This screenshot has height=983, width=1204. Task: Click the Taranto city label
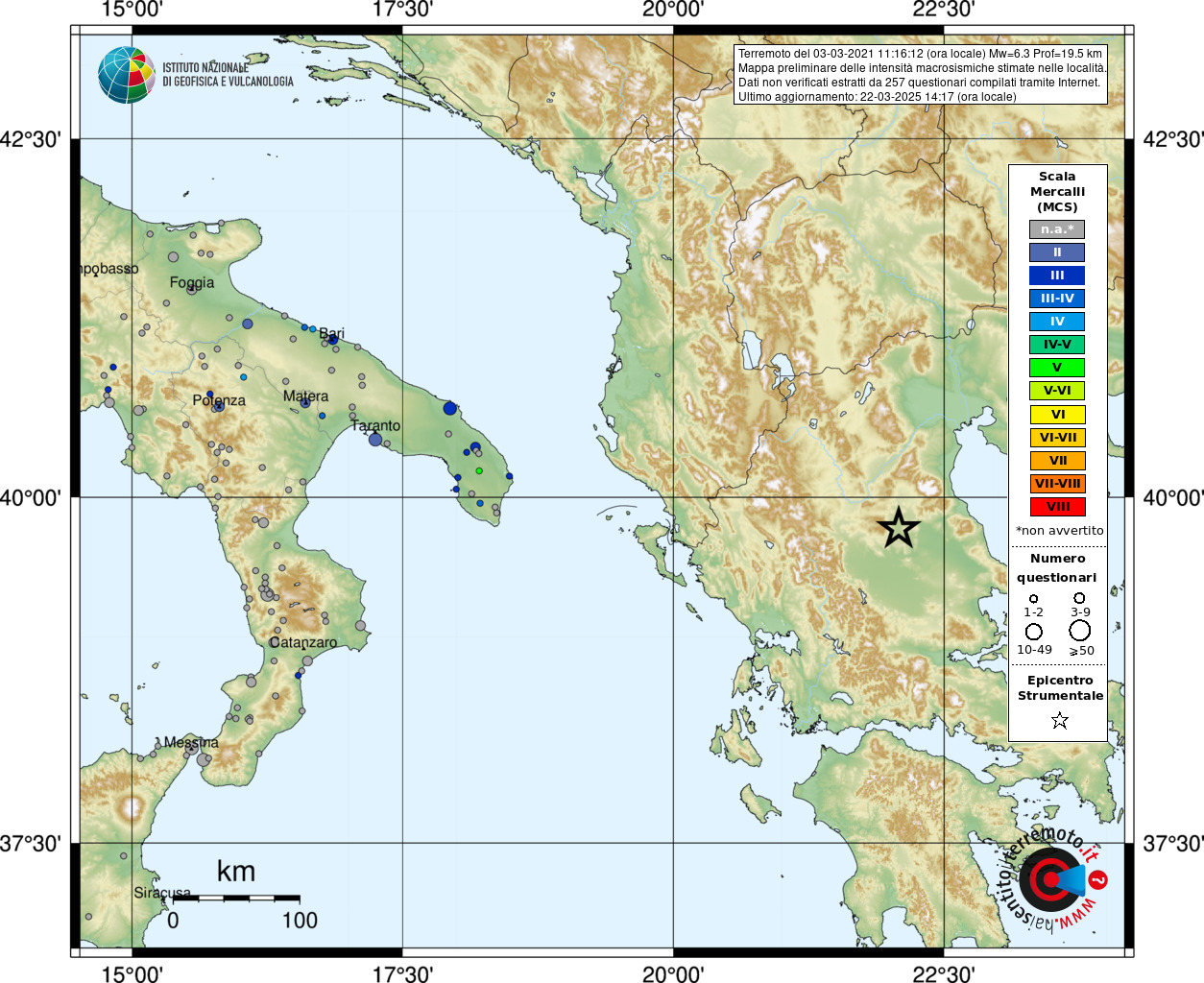(x=375, y=425)
